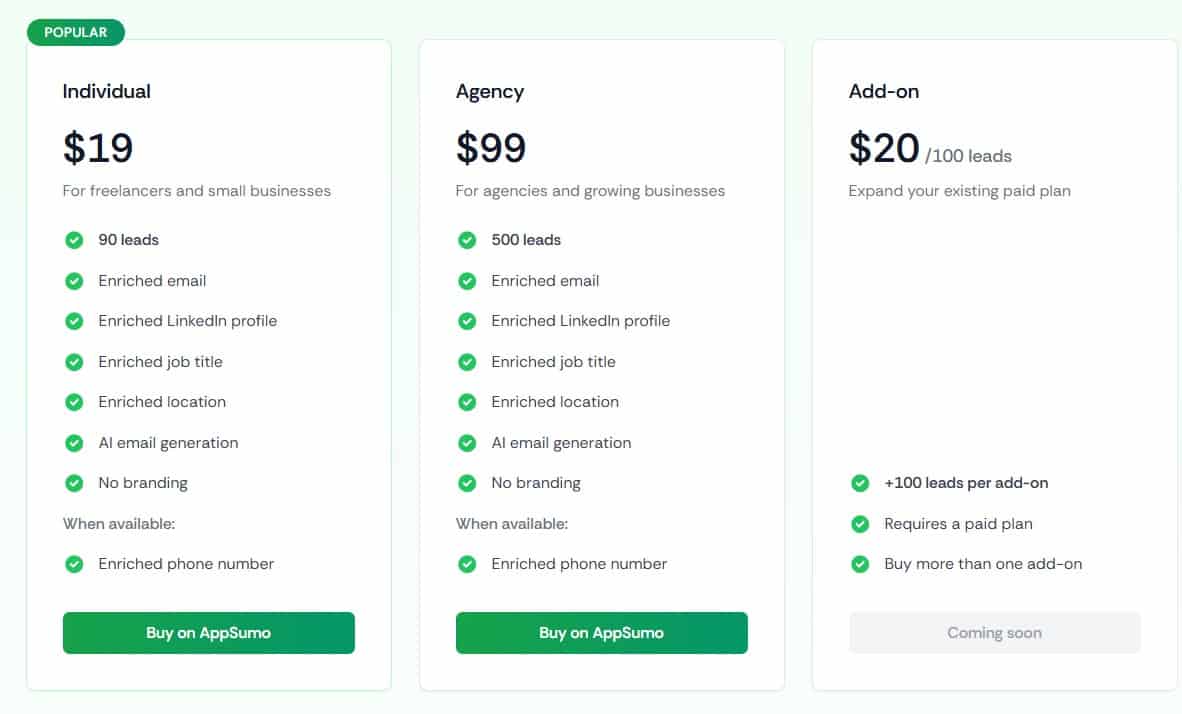The height and width of the screenshot is (714, 1182).
Task: Click the check icon beside Enriched phone number under Agency
Action: coord(467,564)
